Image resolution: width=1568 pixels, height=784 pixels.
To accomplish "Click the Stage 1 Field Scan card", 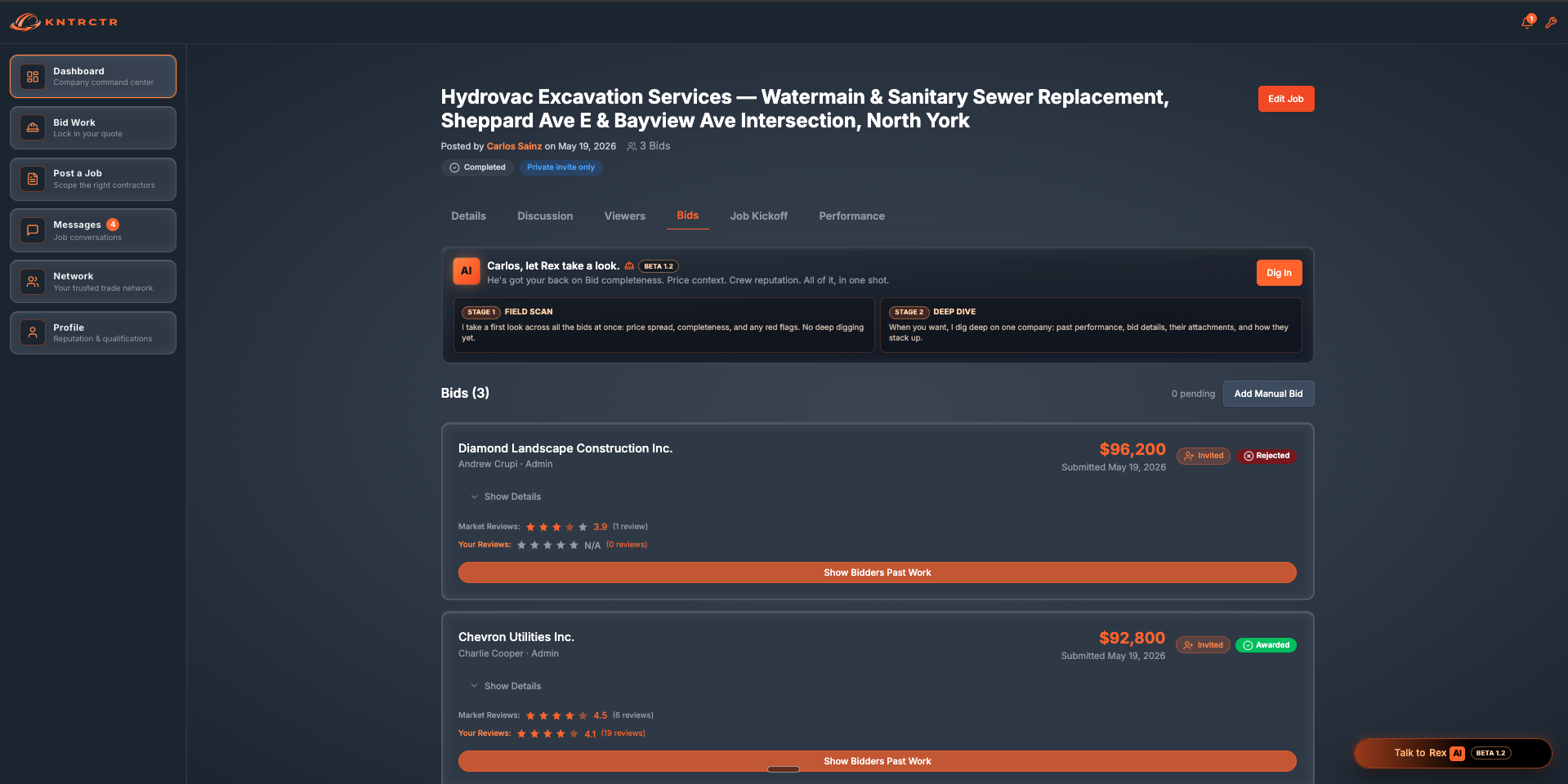I will click(663, 325).
